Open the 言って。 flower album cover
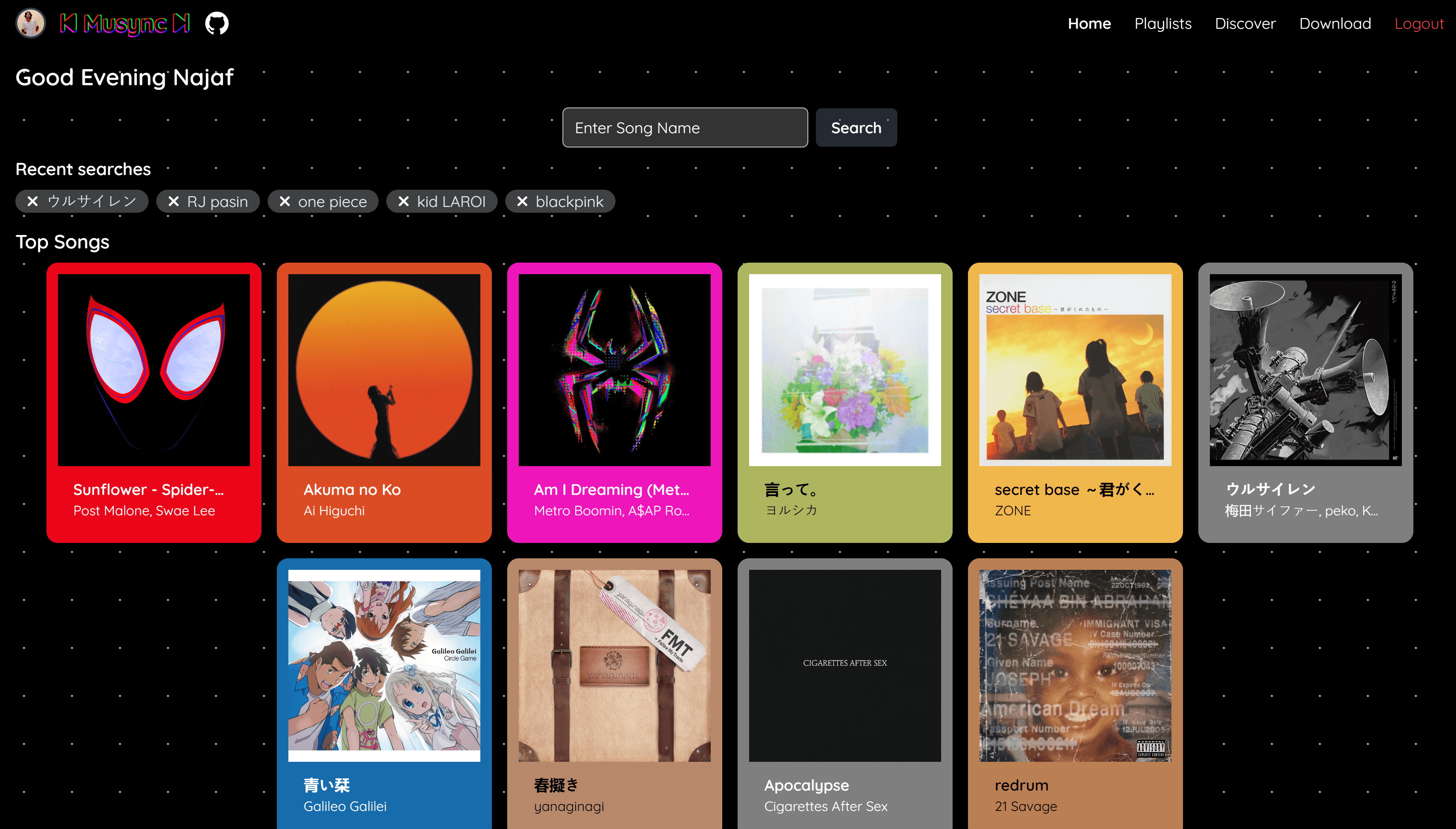Image resolution: width=1456 pixels, height=829 pixels. click(845, 370)
